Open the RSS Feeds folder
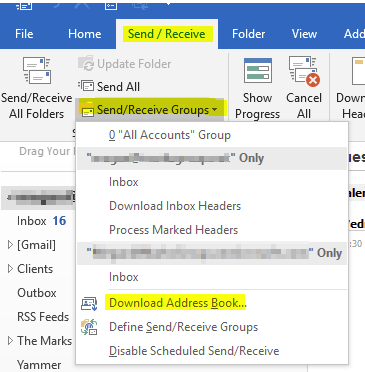 43,317
